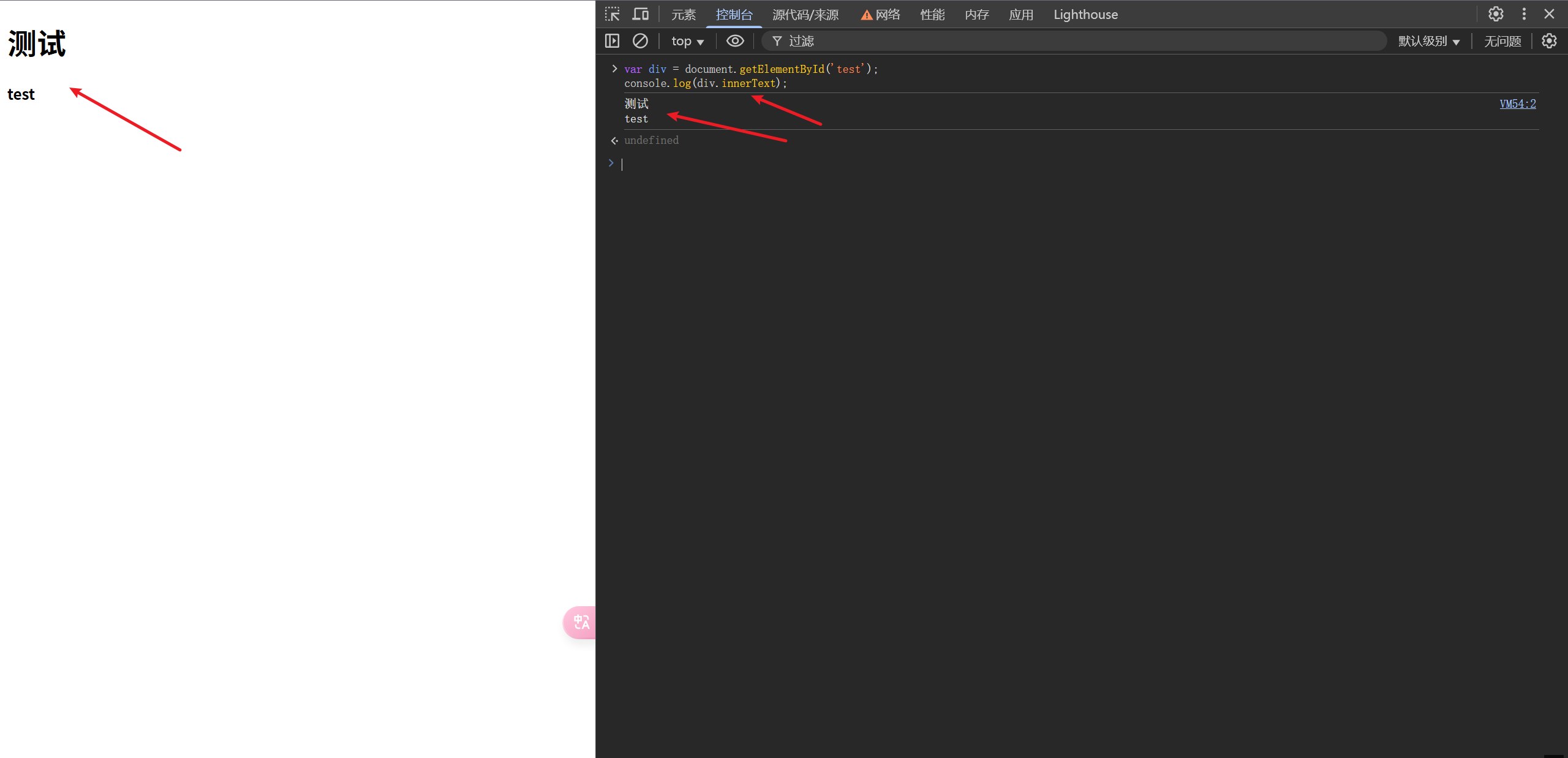The image size is (1568, 758).
Task: Click the 无问题 issues button
Action: click(x=1502, y=41)
